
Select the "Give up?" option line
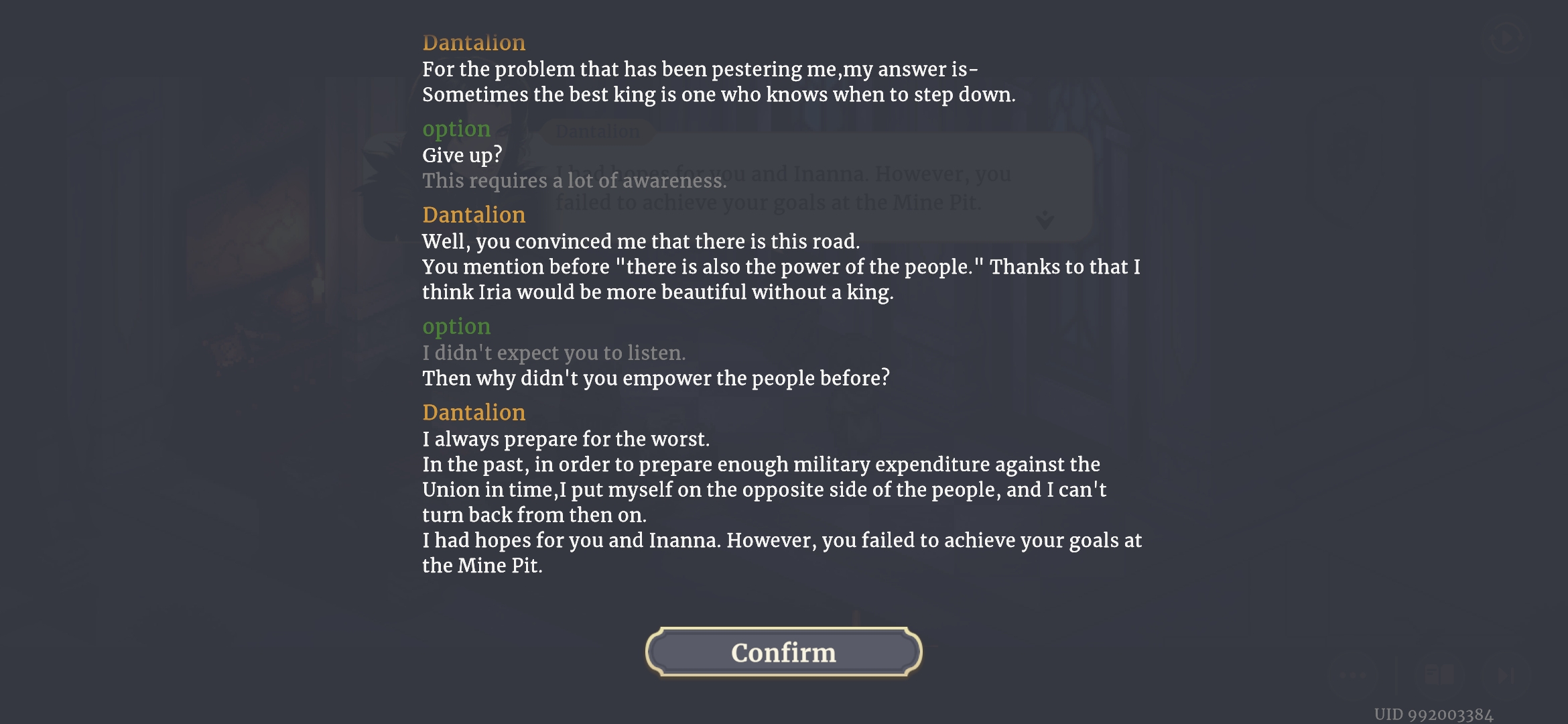point(462,155)
